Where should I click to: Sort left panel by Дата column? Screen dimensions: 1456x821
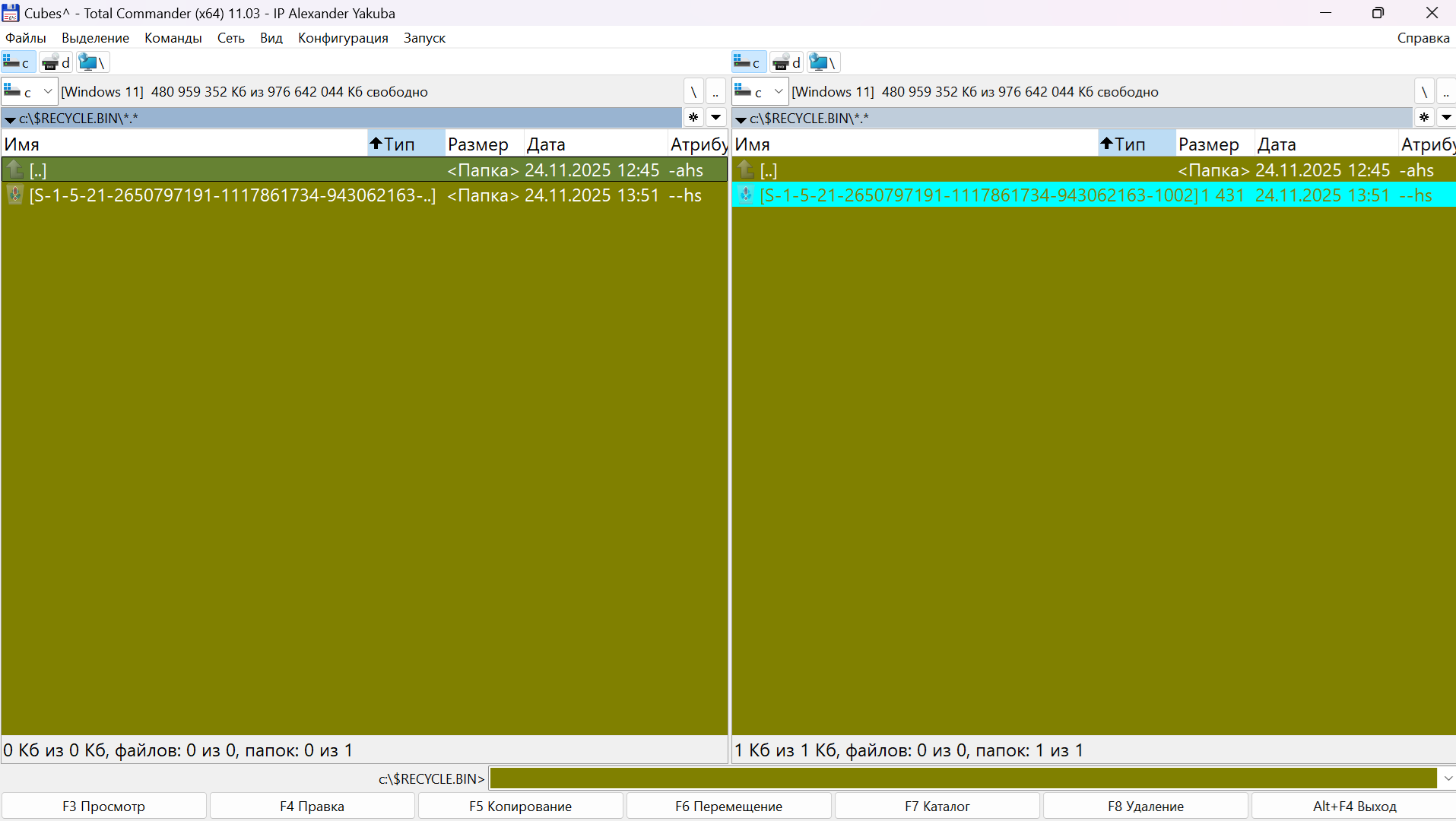[x=595, y=144]
